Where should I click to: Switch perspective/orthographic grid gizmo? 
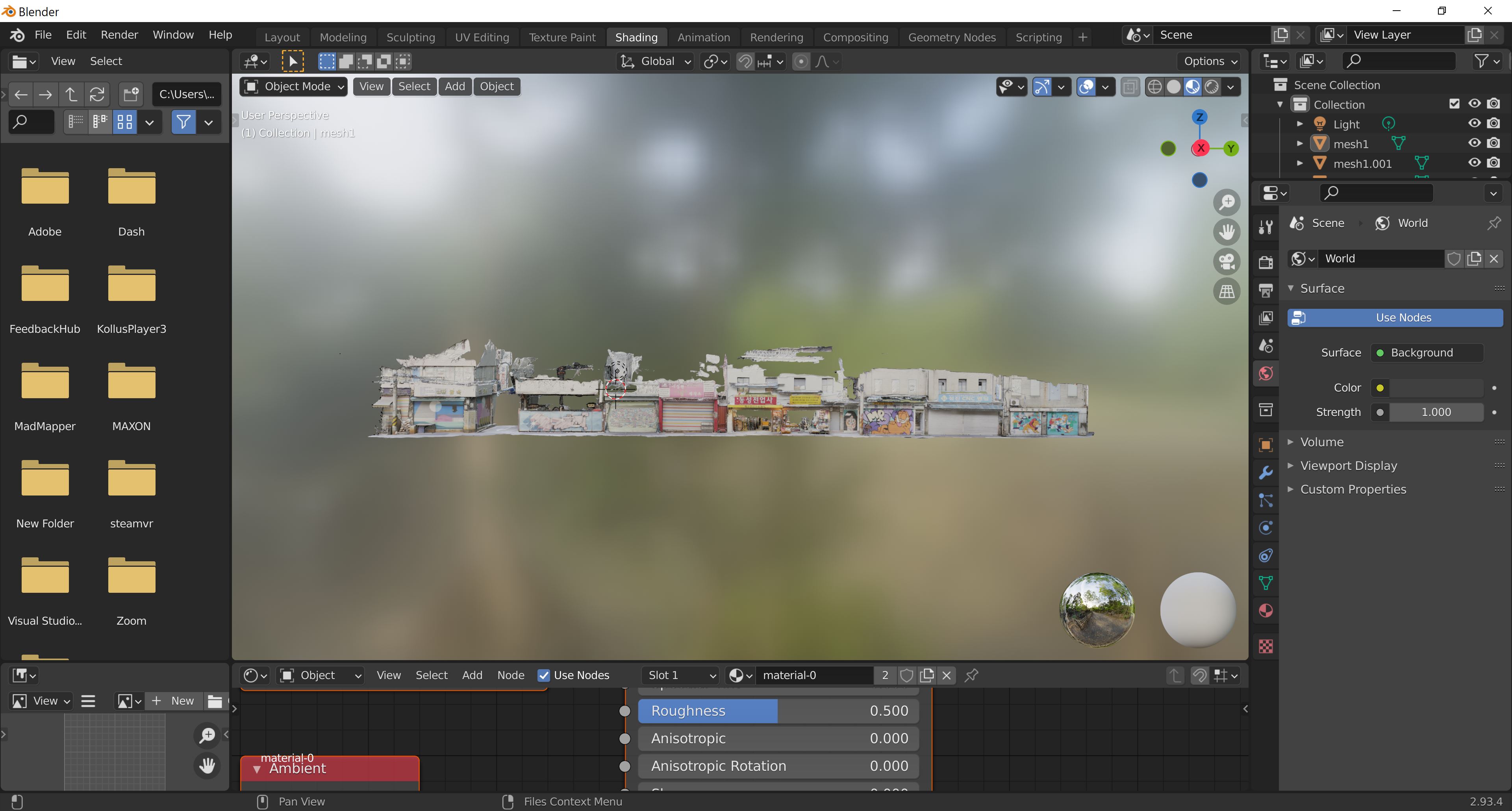1227,291
